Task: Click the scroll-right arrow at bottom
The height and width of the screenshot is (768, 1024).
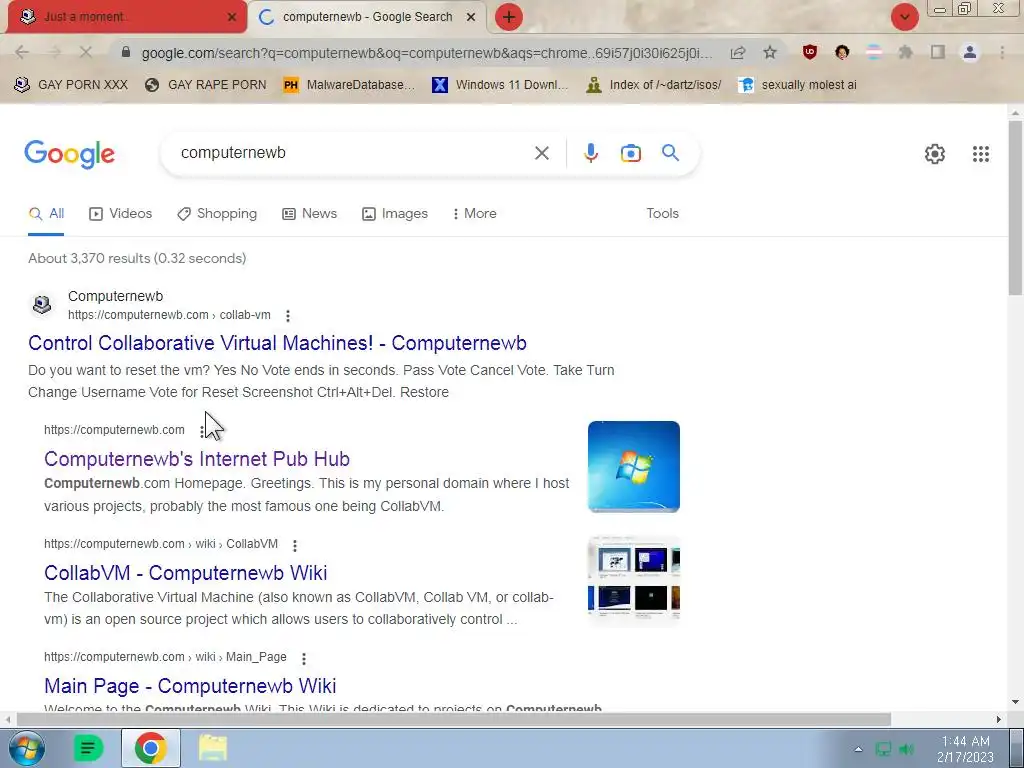Action: [x=999, y=719]
